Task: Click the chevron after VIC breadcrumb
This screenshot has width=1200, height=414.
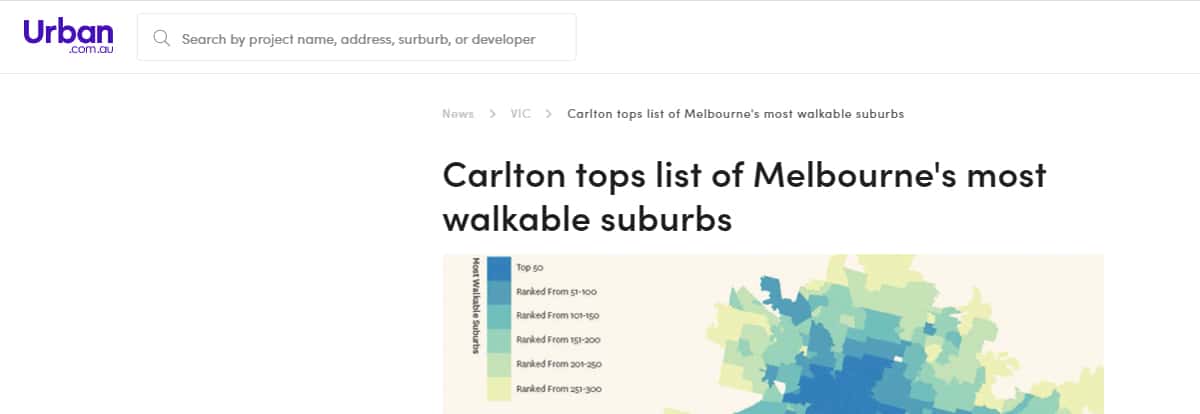Action: [549, 114]
